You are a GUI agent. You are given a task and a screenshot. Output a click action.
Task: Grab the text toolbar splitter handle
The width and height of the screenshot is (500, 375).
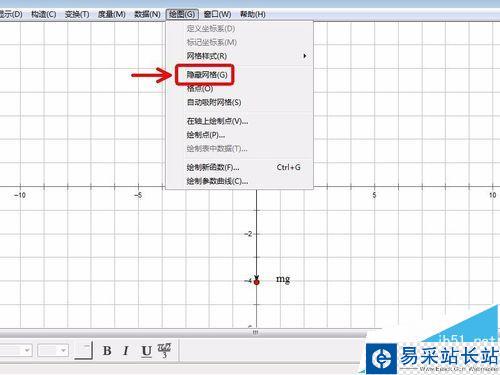[x=255, y=332]
